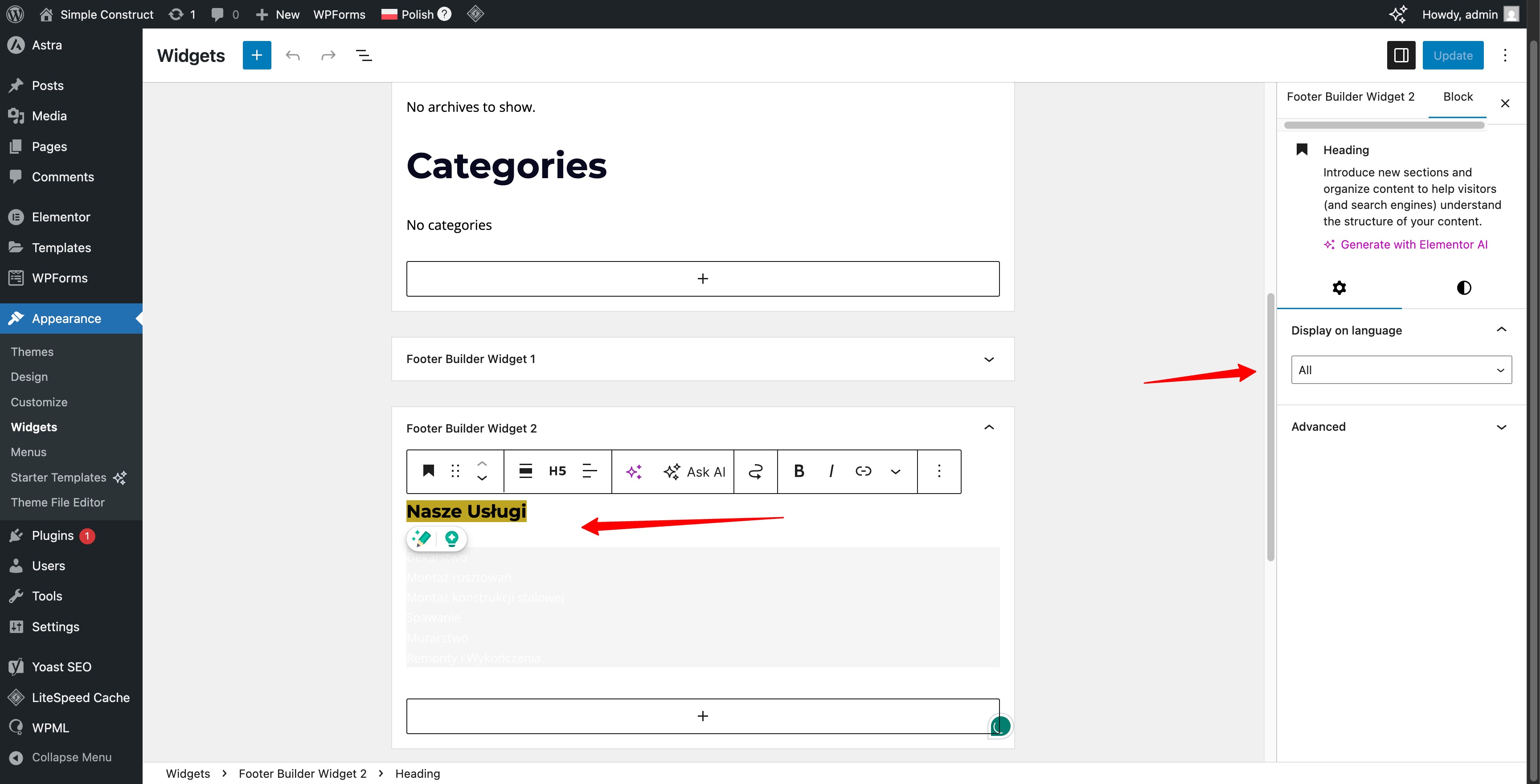Click the green lightbulb suggestion icon
The image size is (1540, 784).
coord(452,539)
